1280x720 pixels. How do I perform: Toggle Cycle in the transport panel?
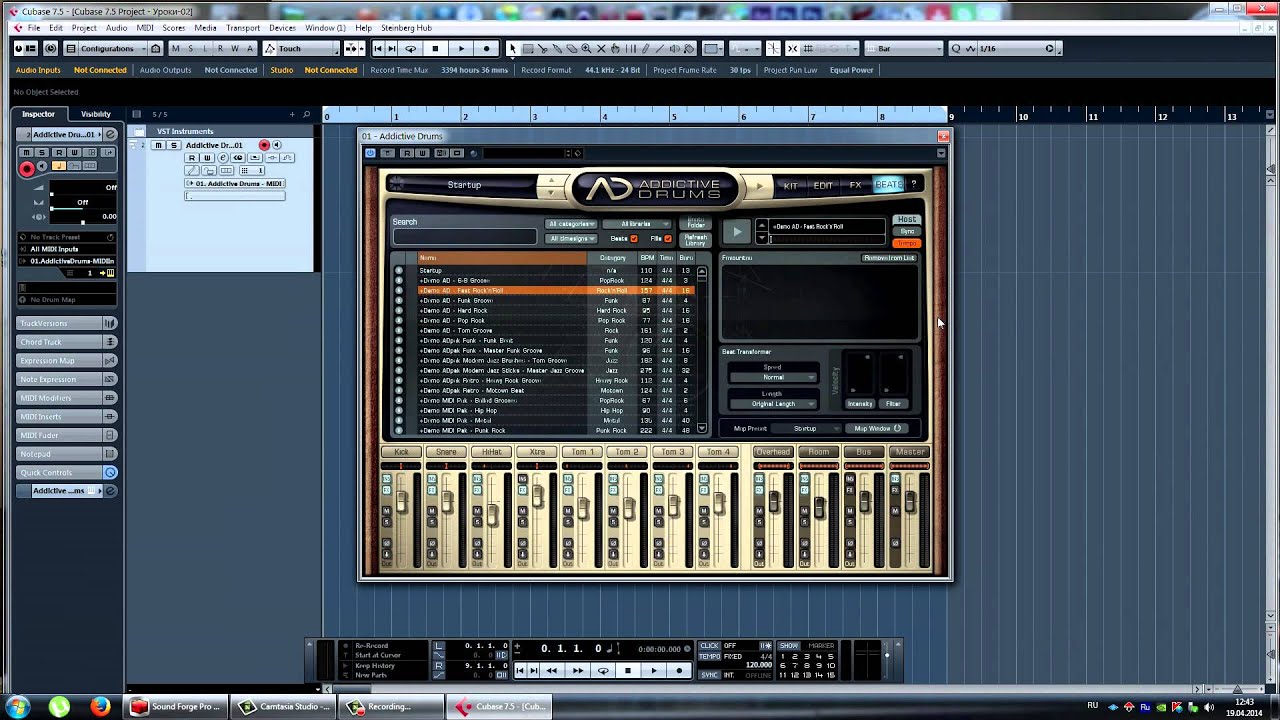pyautogui.click(x=603, y=671)
